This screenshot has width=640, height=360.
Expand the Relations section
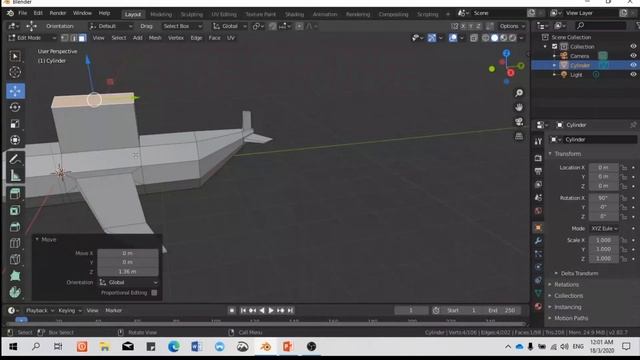[566, 284]
